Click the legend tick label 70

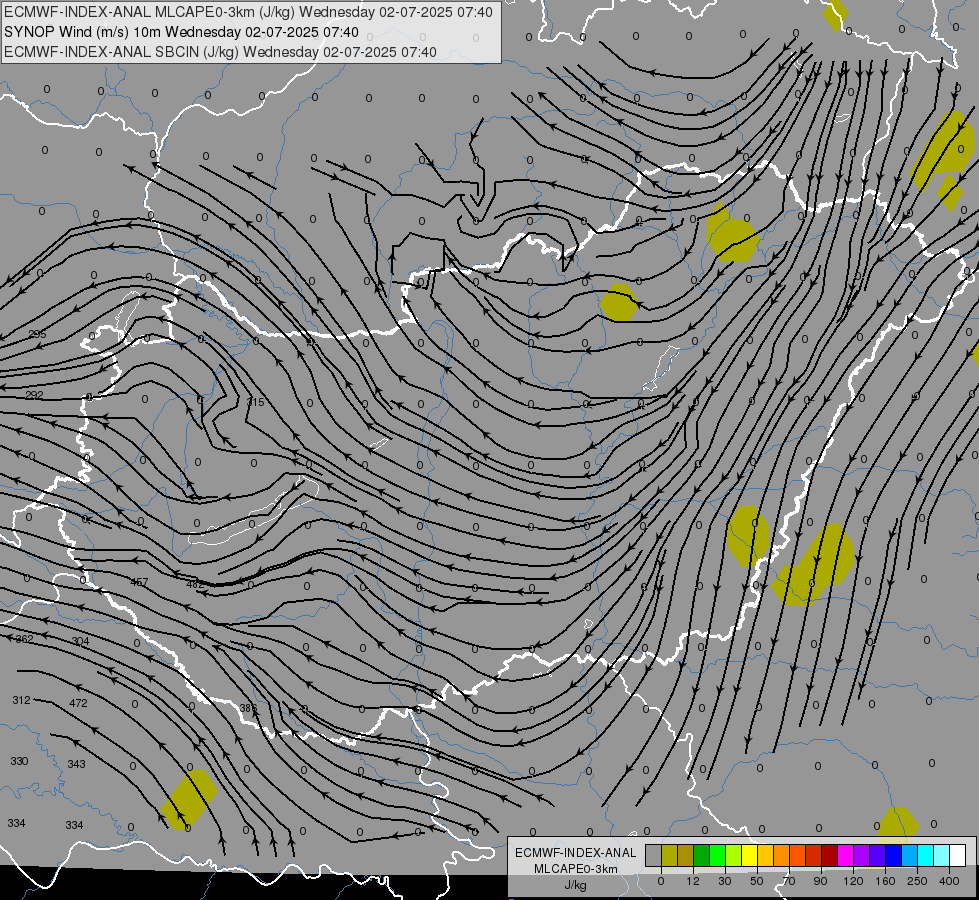(789, 881)
